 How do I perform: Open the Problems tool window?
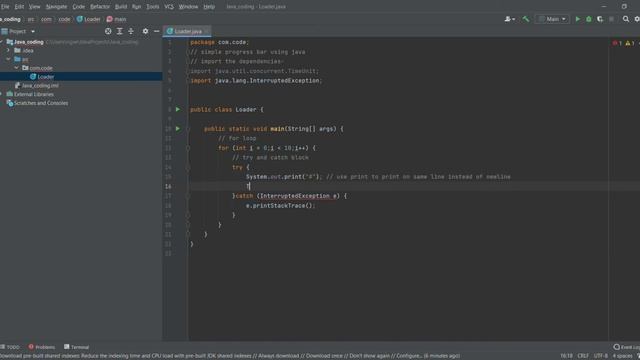(x=42, y=347)
